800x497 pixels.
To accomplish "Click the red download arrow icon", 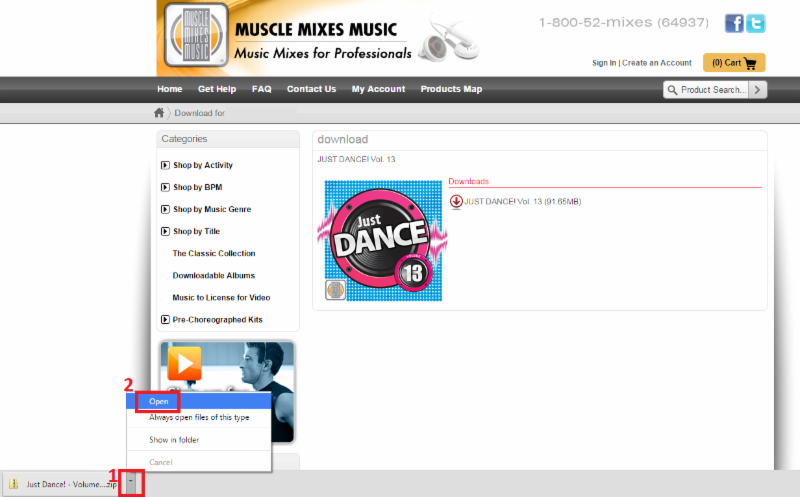I will pyautogui.click(x=456, y=201).
